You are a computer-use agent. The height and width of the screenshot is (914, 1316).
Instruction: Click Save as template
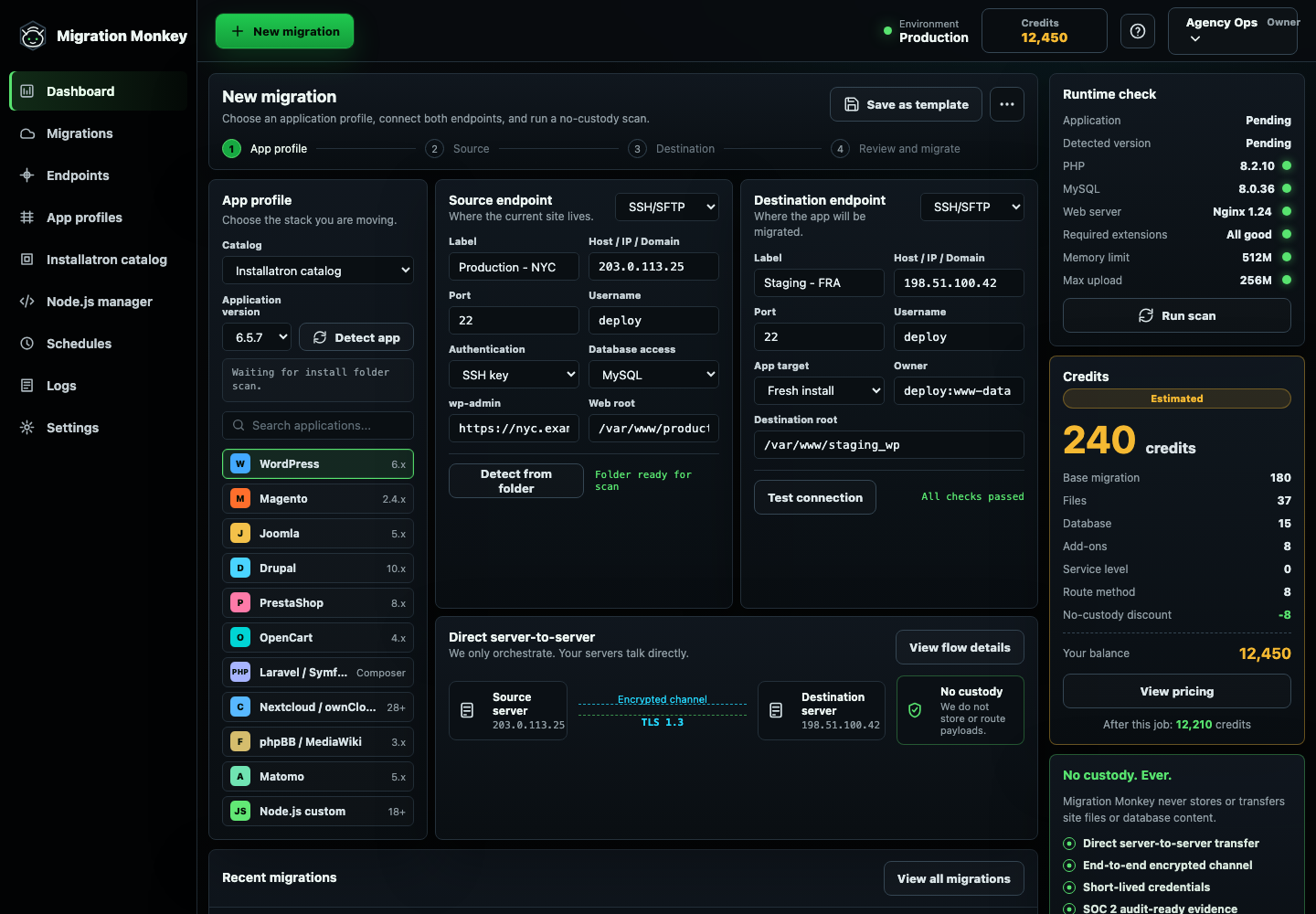tap(906, 104)
